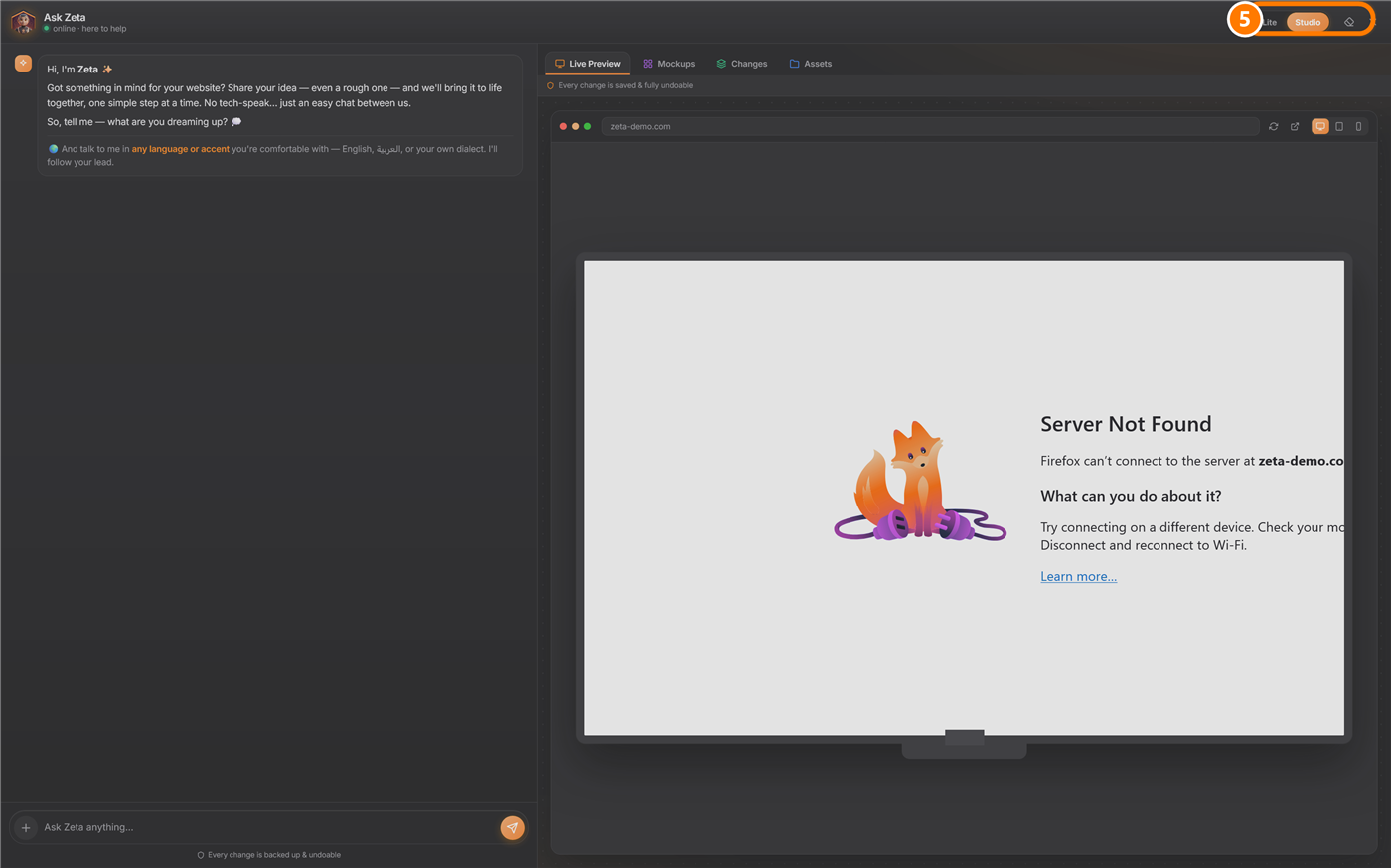Click the 'online · here to help' status
The width and height of the screenshot is (1391, 868).
tap(89, 29)
